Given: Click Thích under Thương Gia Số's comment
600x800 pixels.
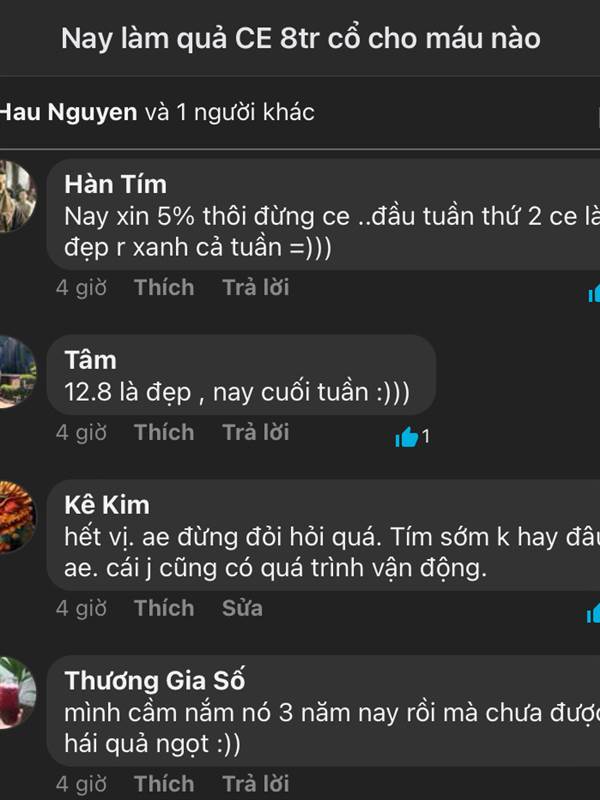Looking at the screenshot, I should [x=164, y=784].
